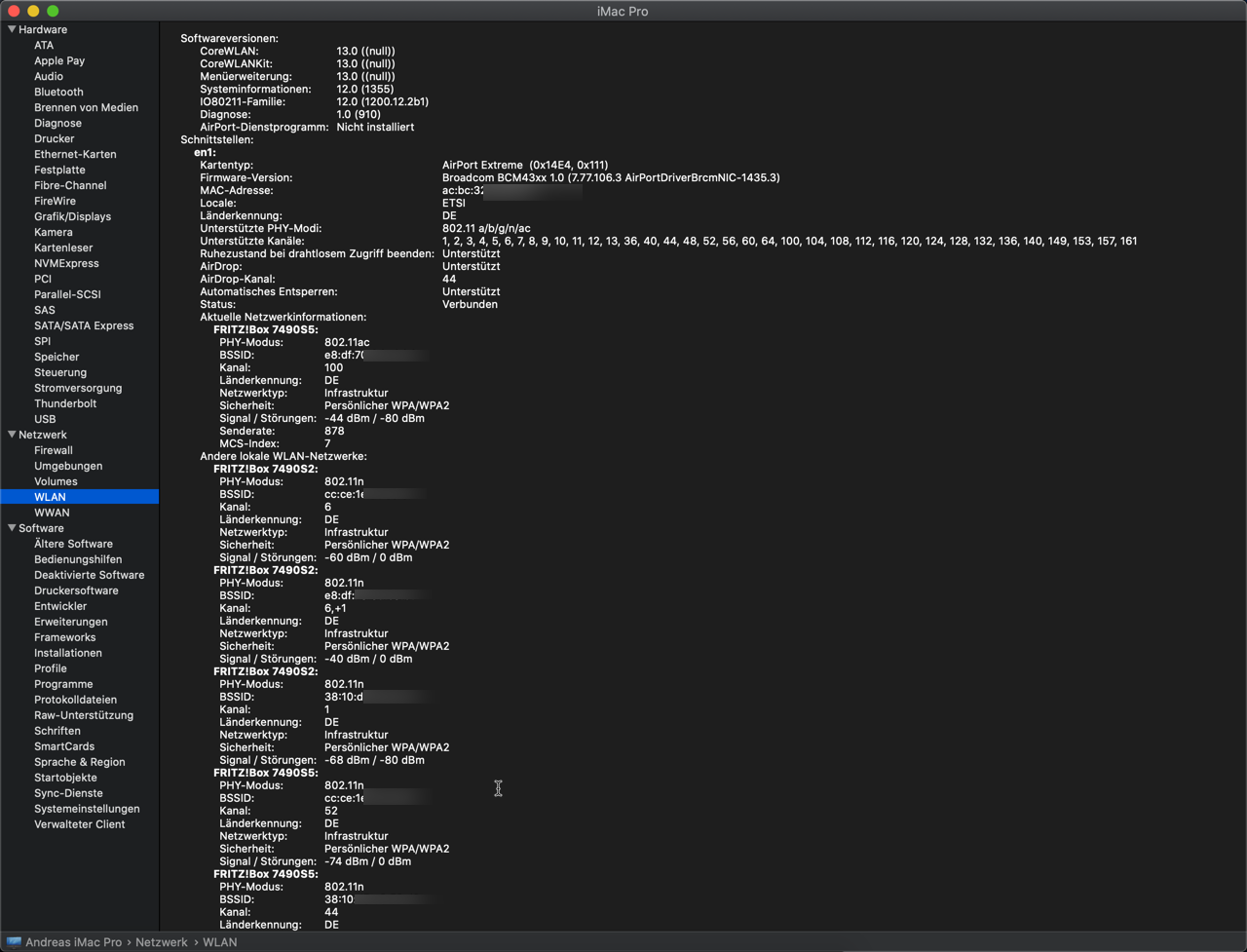Image resolution: width=1247 pixels, height=952 pixels.
Task: Open SAS in the sidebar
Action: click(45, 310)
